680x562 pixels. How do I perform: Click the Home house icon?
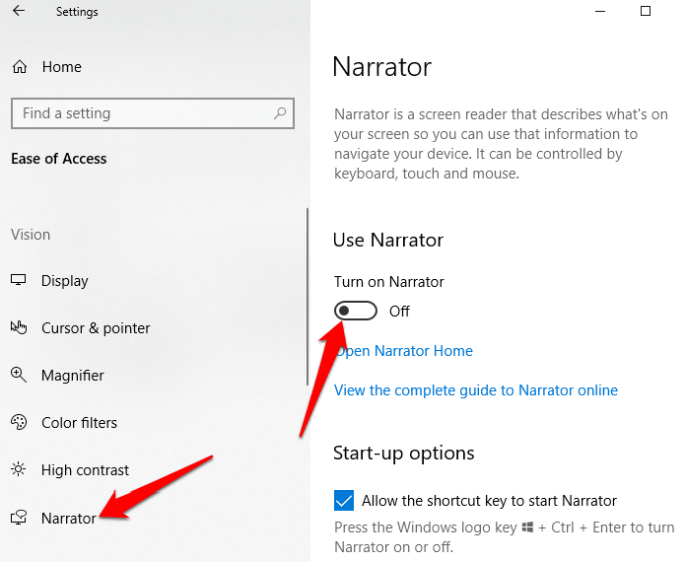20,67
